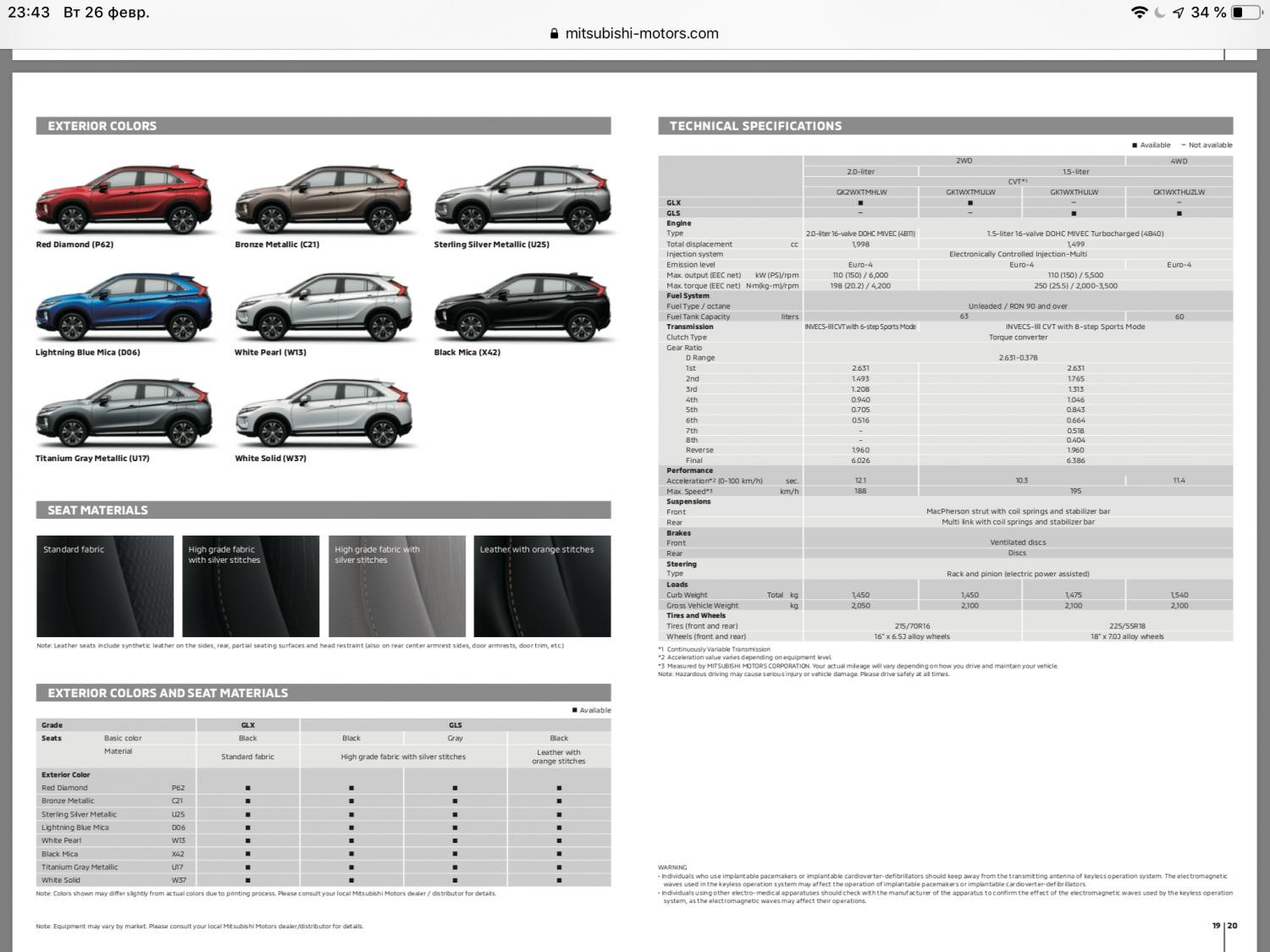Click model code GK1WXTHULW
The height and width of the screenshot is (952, 1270).
click(1074, 192)
